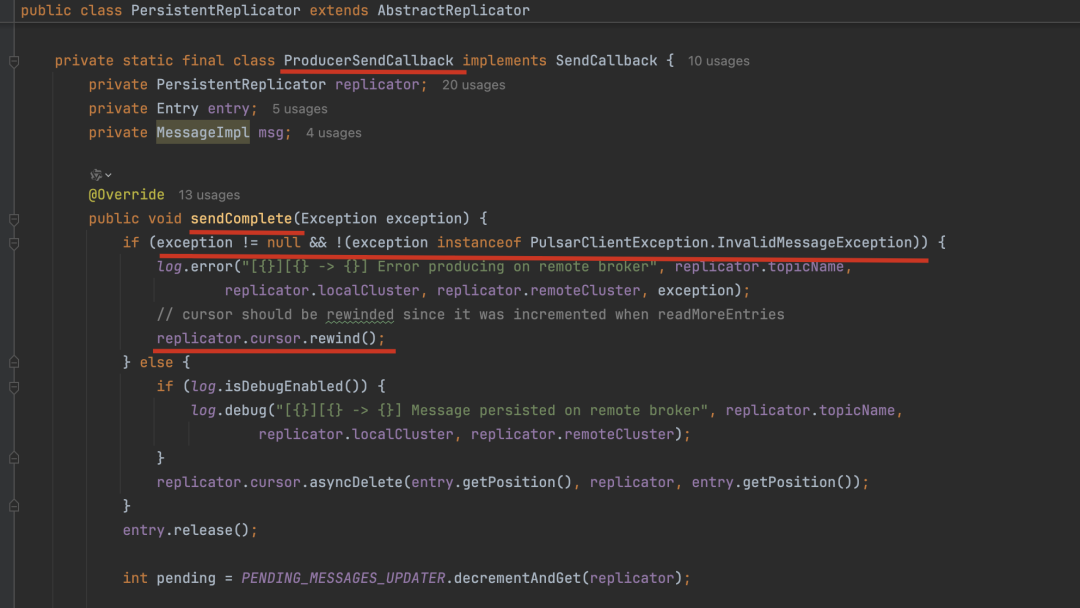Click the sendComplete method name

(x=241, y=218)
